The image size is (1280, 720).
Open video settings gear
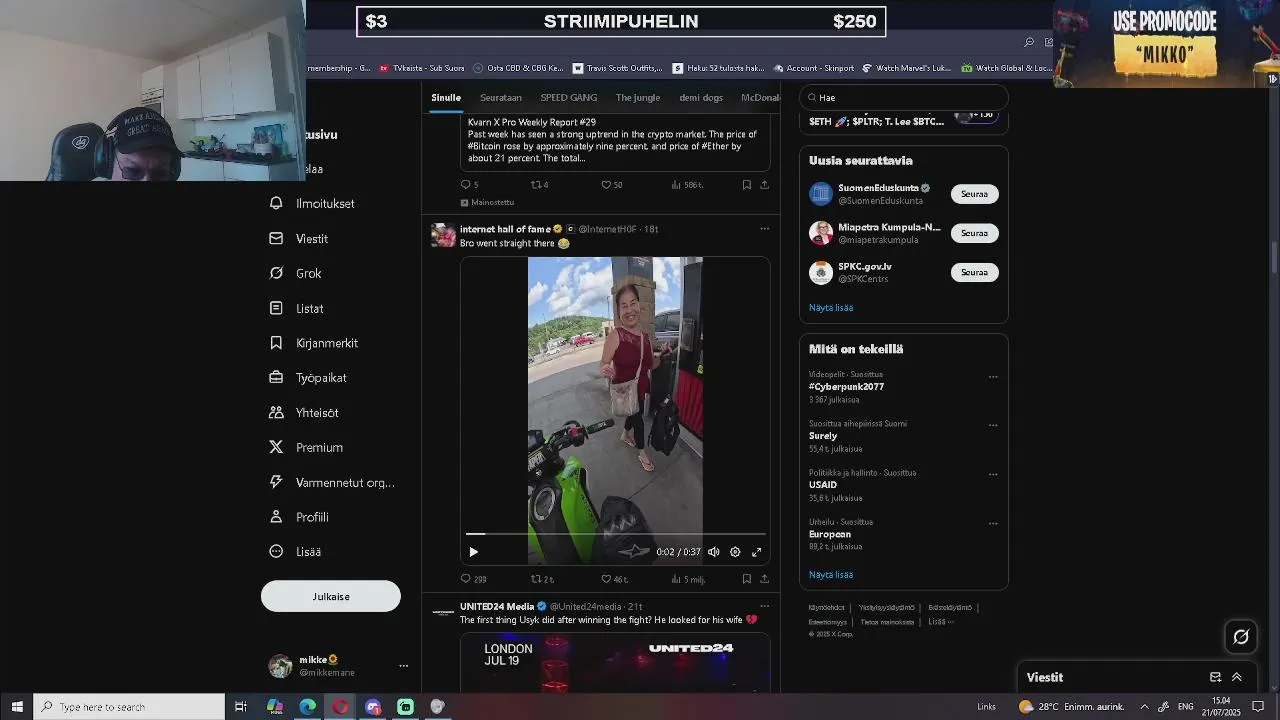pyautogui.click(x=735, y=552)
